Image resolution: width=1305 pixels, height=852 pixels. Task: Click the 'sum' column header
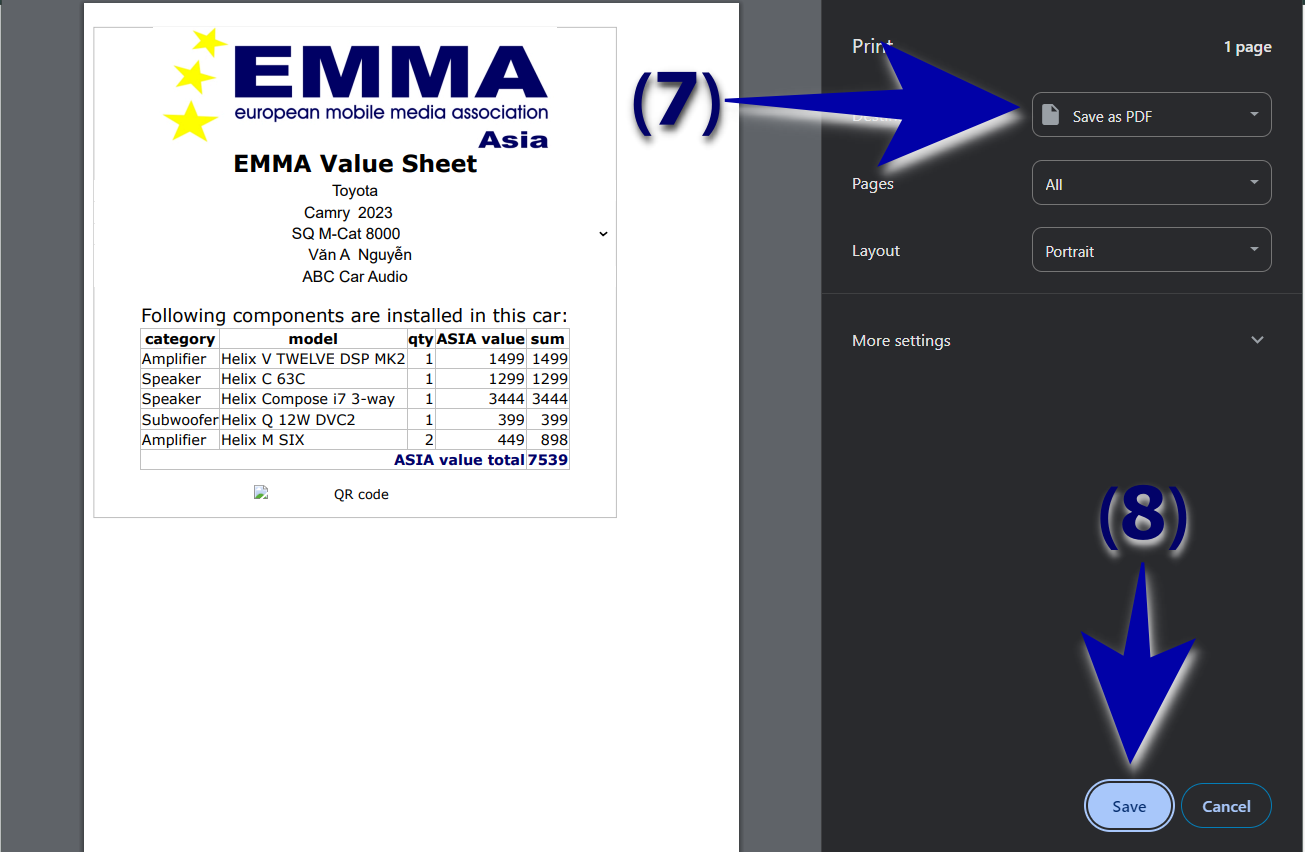point(548,339)
